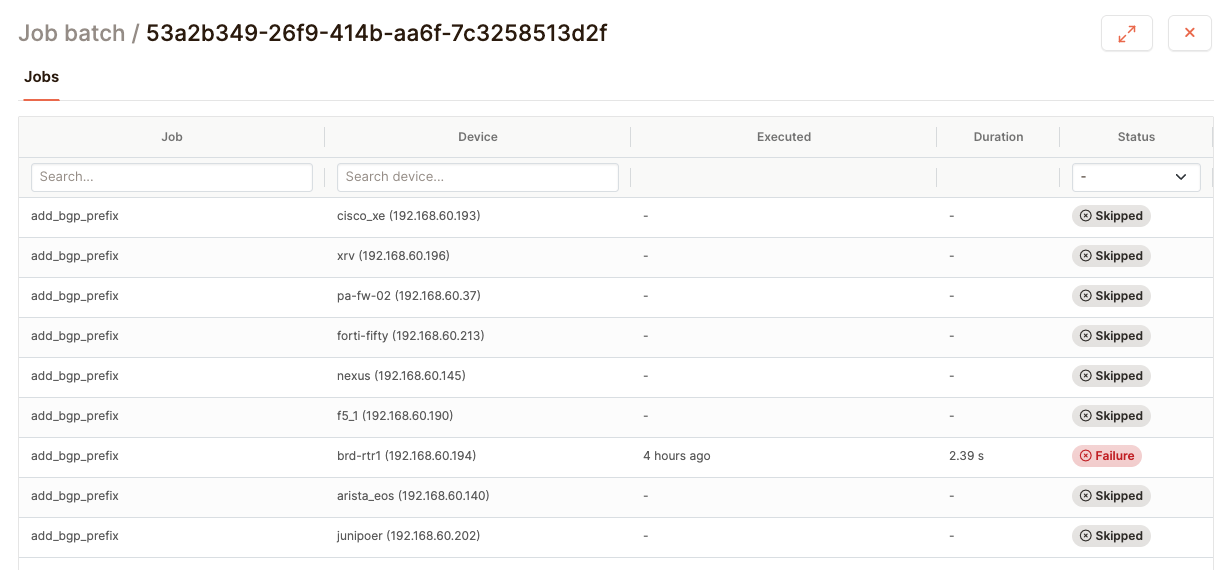Screen dimensions: 1232x570
Task: Sort by the Executed column header
Action: tap(784, 137)
